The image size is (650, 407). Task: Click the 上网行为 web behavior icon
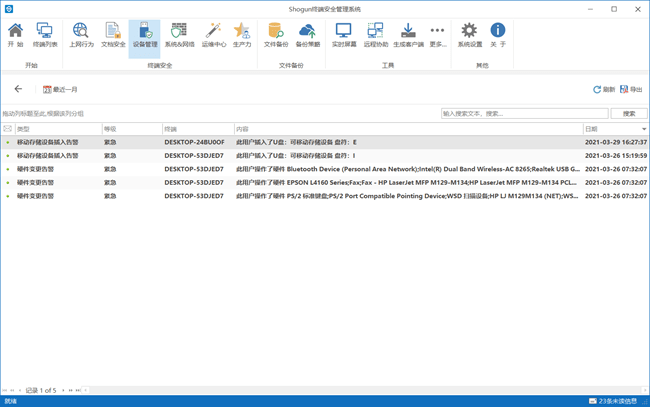click(81, 36)
